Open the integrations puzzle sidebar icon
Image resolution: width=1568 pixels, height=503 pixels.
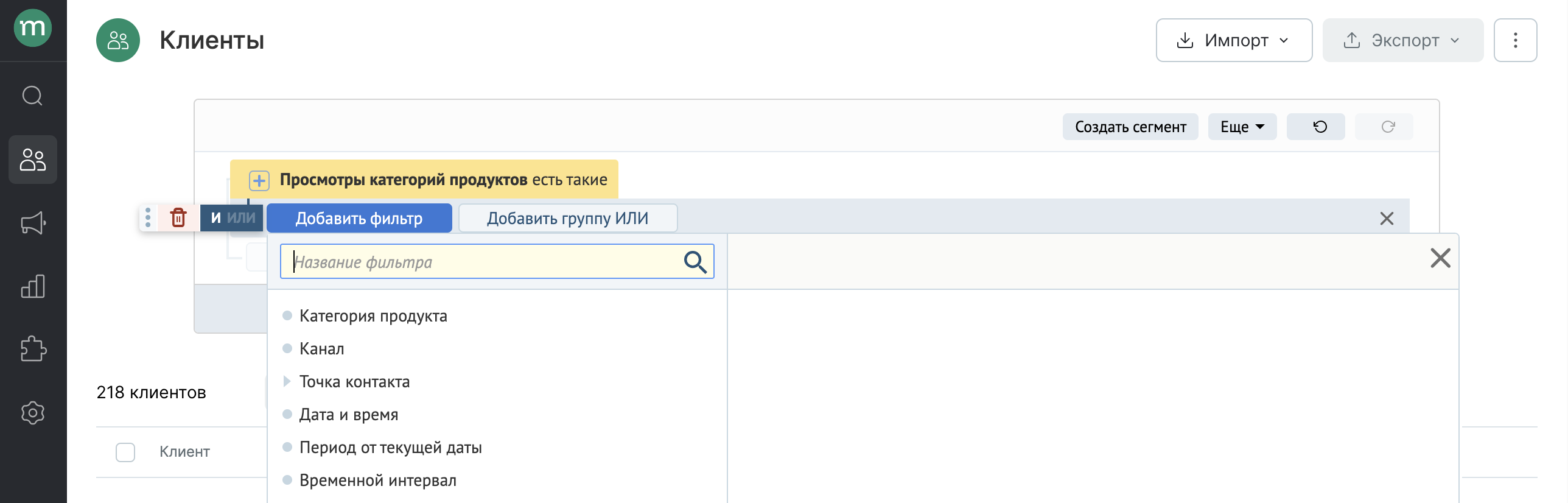point(33,350)
